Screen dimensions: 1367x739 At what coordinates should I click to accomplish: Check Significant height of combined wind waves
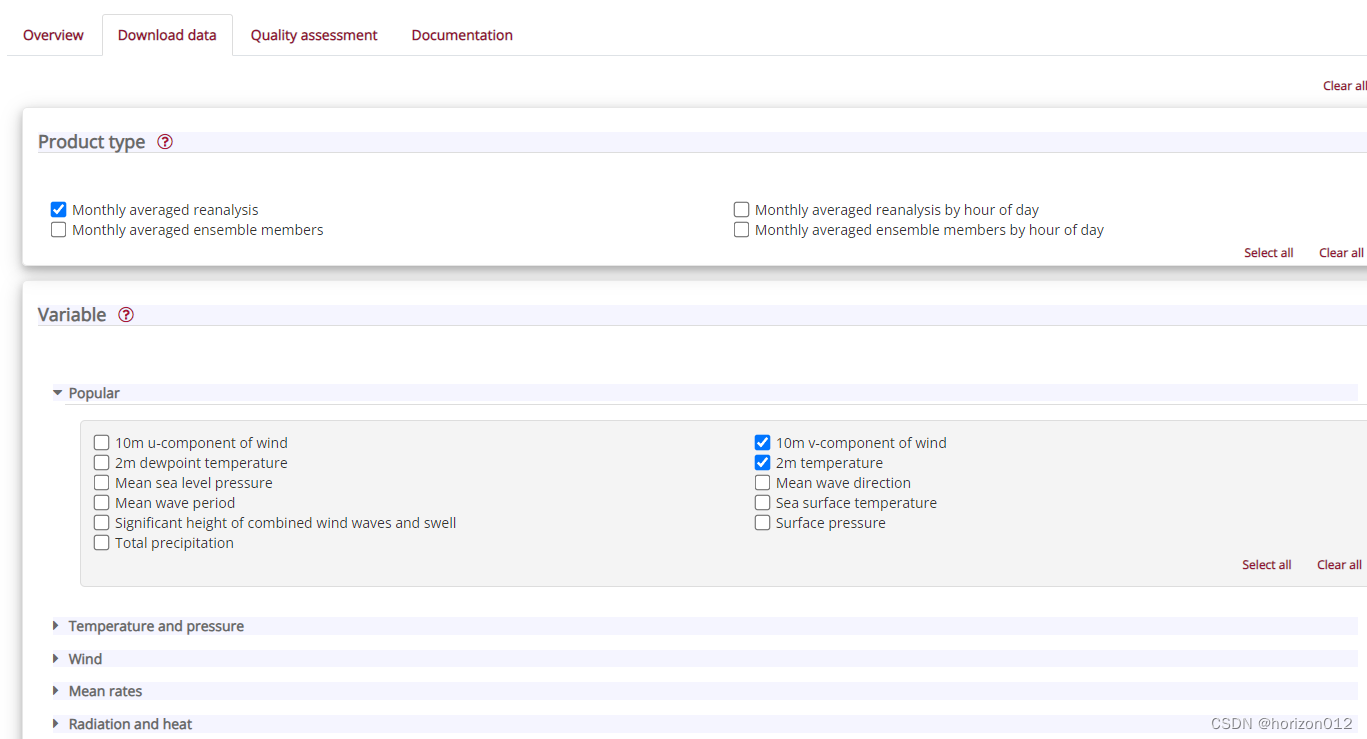click(101, 523)
